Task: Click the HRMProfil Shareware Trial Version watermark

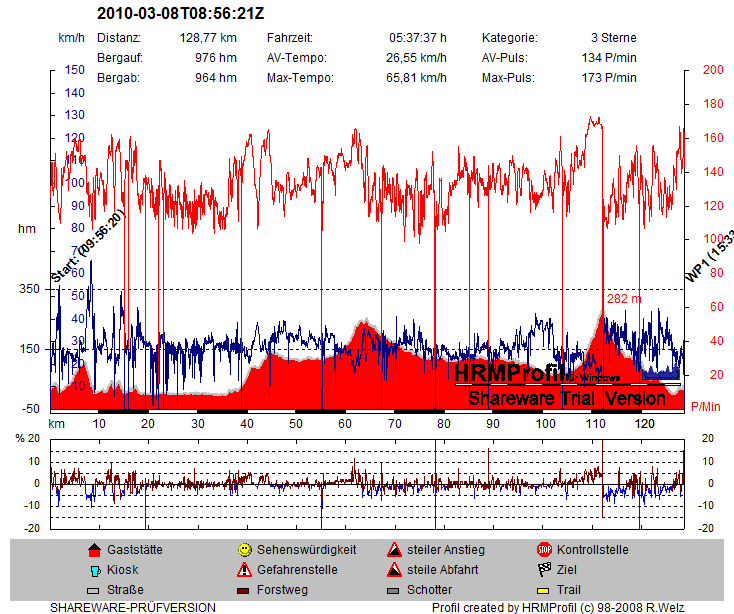Action: pyautogui.click(x=566, y=386)
